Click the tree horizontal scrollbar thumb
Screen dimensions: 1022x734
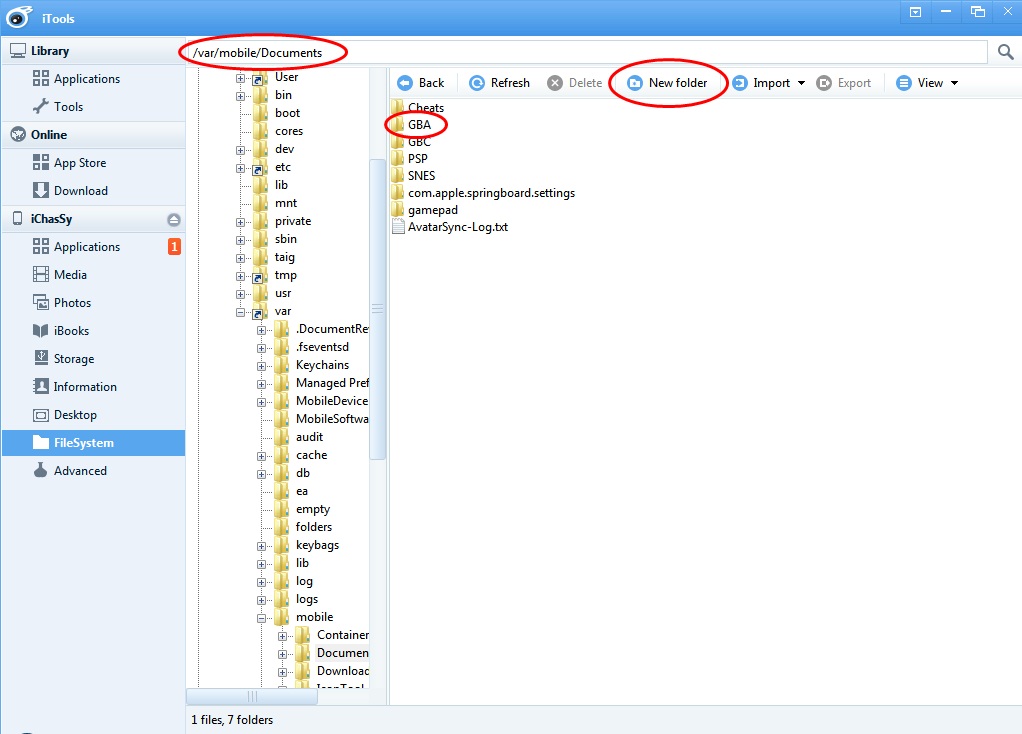[x=252, y=697]
